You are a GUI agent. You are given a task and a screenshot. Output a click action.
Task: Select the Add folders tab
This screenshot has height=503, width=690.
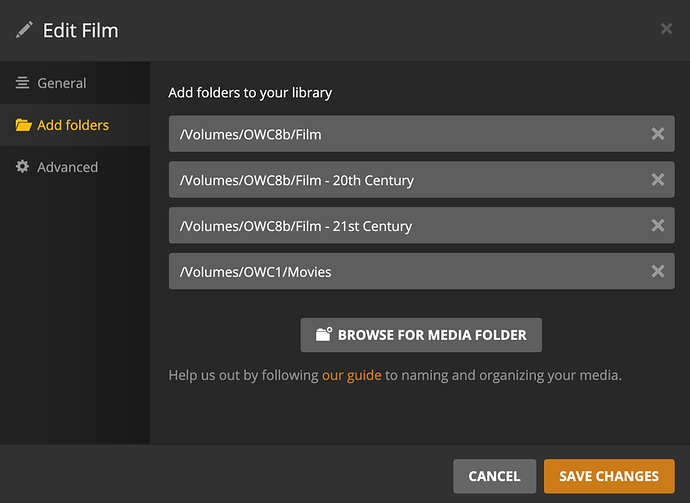pyautogui.click(x=73, y=125)
